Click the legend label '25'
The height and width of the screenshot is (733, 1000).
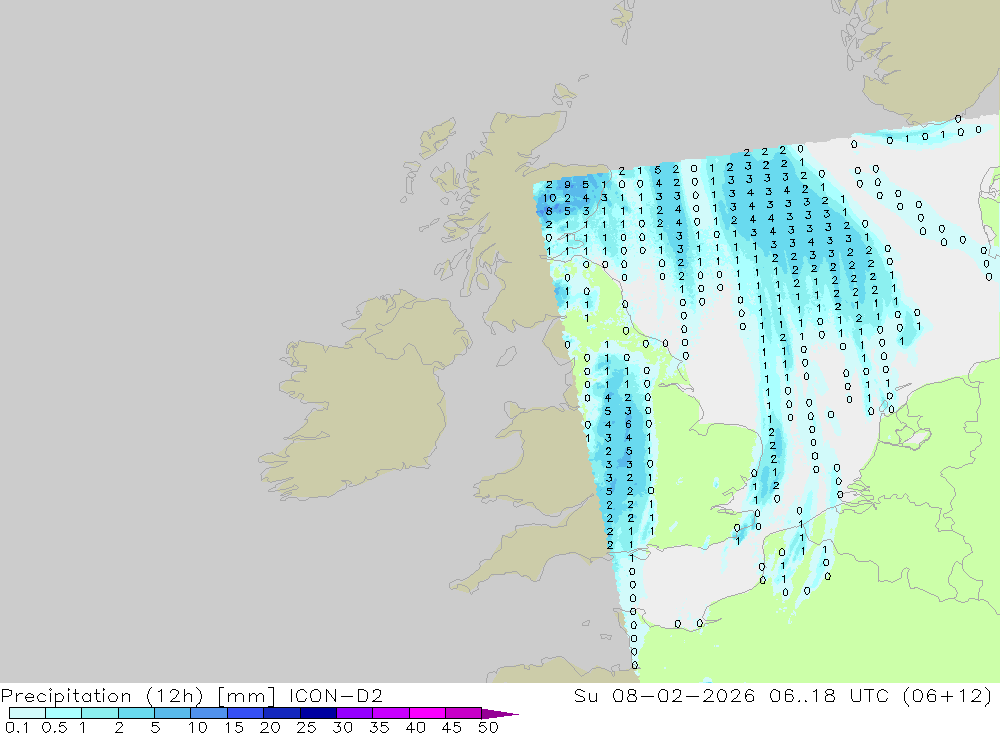pyautogui.click(x=307, y=727)
